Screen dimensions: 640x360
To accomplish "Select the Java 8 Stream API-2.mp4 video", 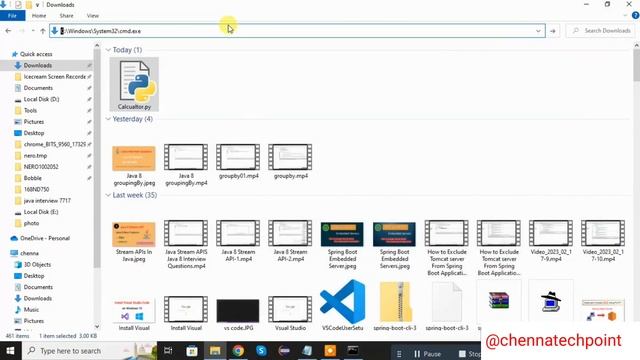I will [x=290, y=233].
